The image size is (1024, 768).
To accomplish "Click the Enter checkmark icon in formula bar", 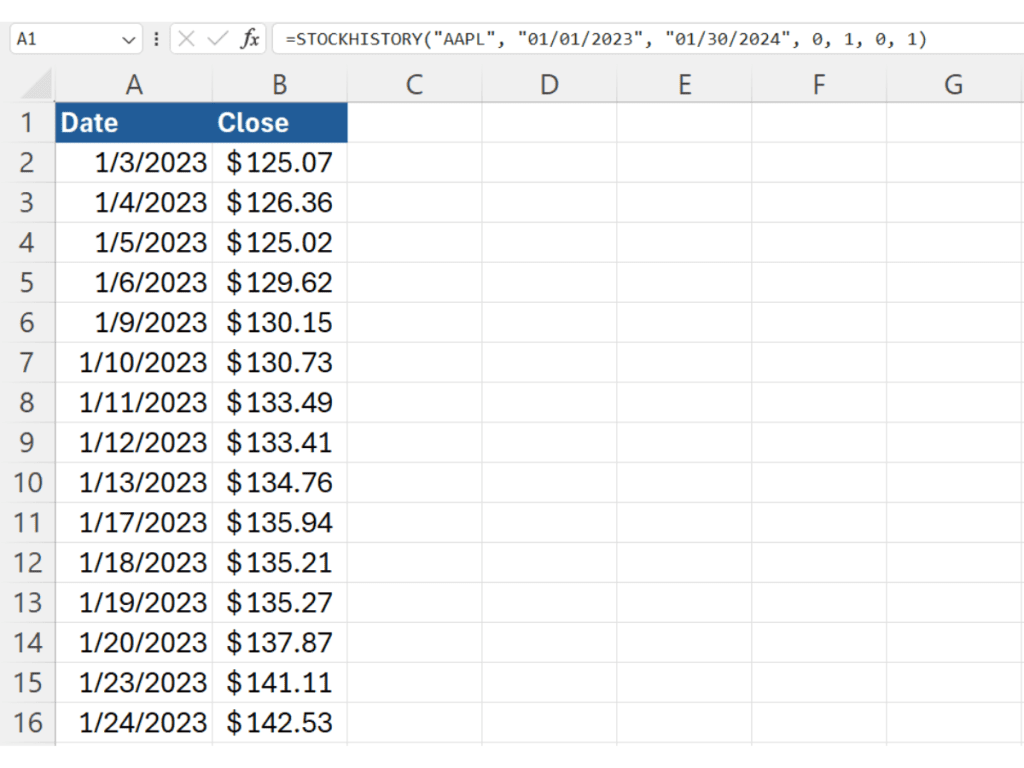I will click(x=217, y=39).
